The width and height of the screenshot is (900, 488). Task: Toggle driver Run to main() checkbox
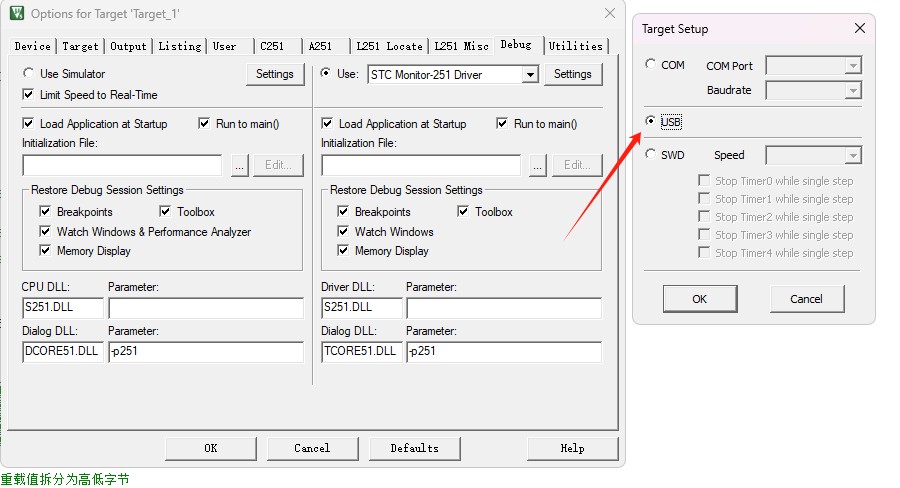pos(502,123)
